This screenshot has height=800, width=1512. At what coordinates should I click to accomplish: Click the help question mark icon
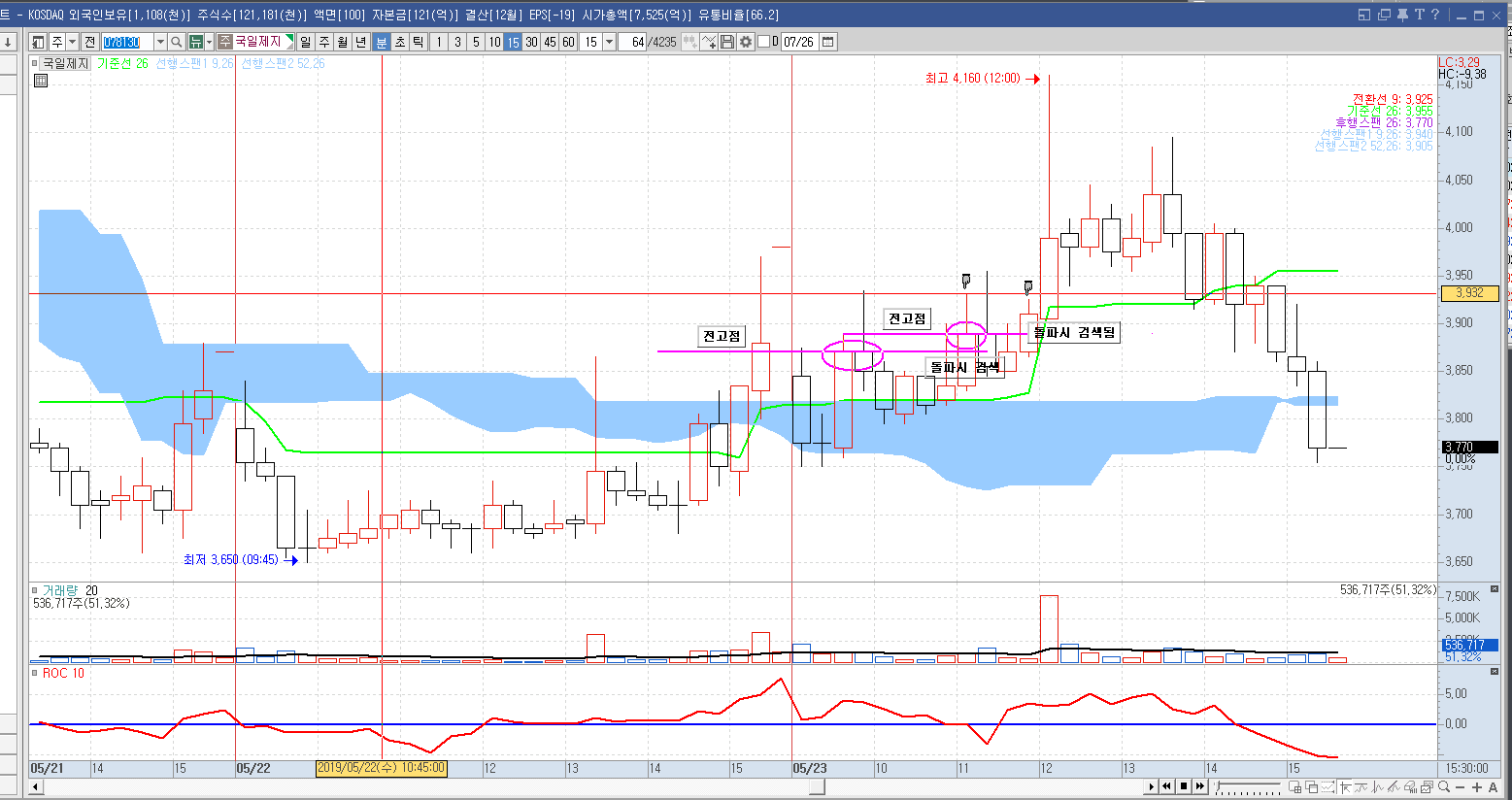[1434, 15]
